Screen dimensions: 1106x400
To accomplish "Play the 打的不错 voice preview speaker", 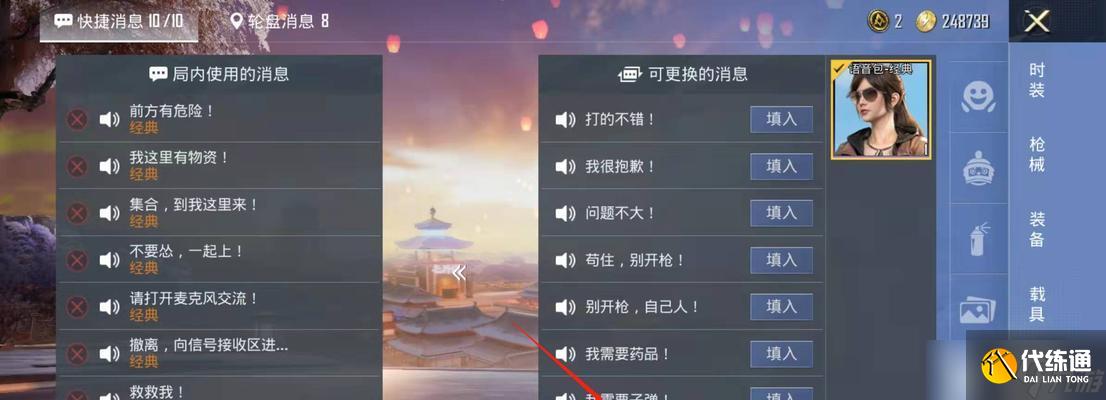I will pos(566,120).
